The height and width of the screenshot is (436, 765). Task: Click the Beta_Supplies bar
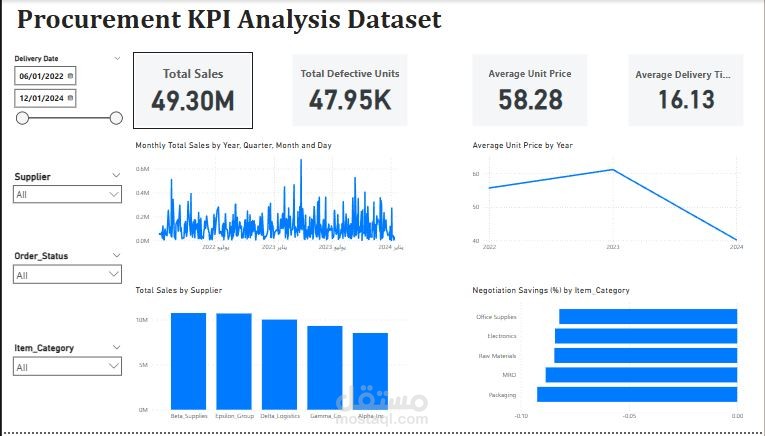188,361
